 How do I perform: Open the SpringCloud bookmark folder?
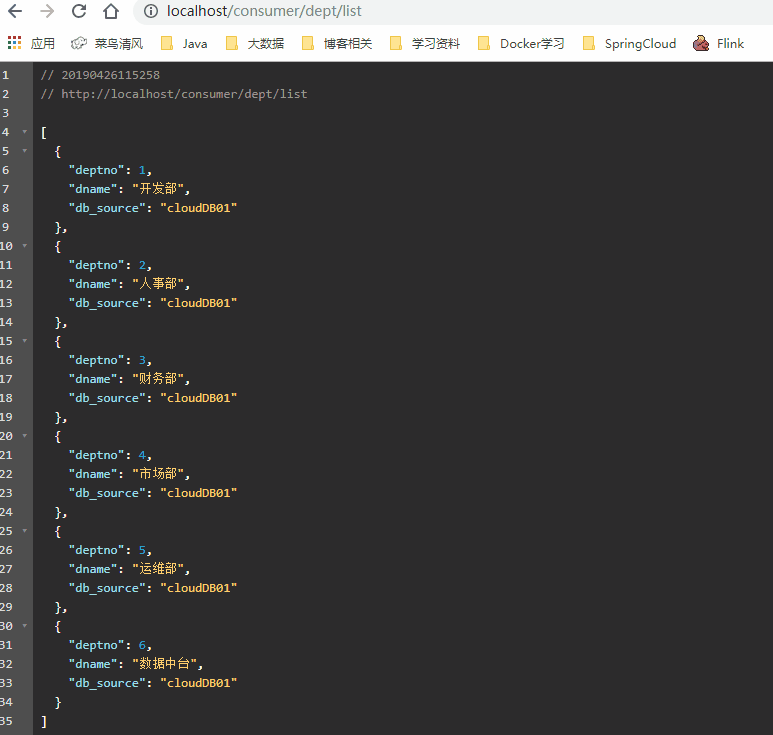click(629, 43)
